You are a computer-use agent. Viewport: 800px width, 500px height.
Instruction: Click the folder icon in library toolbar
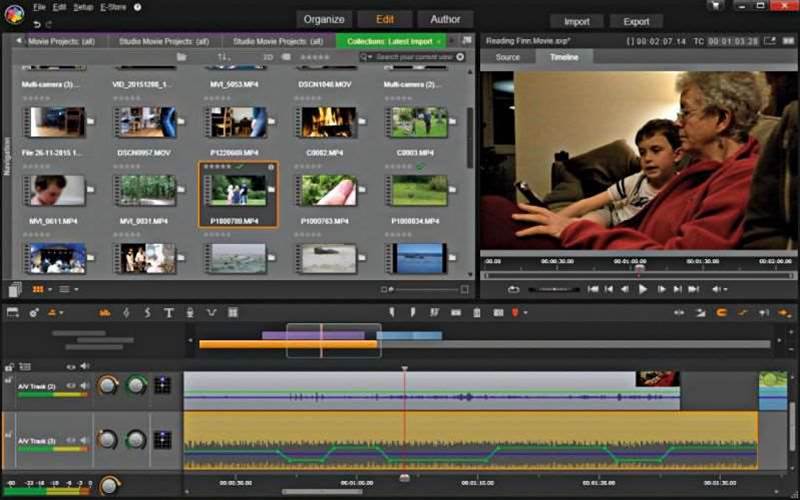(x=181, y=57)
